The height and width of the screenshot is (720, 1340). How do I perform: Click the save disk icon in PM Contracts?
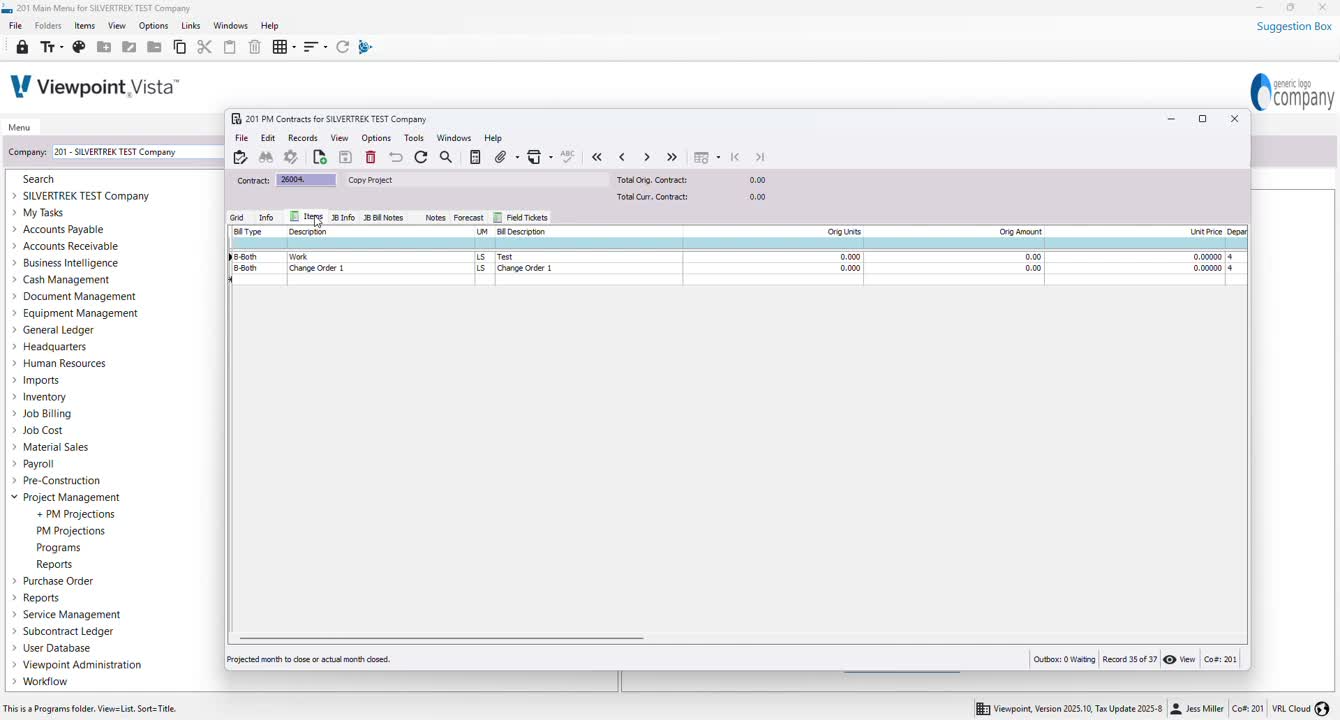point(345,158)
